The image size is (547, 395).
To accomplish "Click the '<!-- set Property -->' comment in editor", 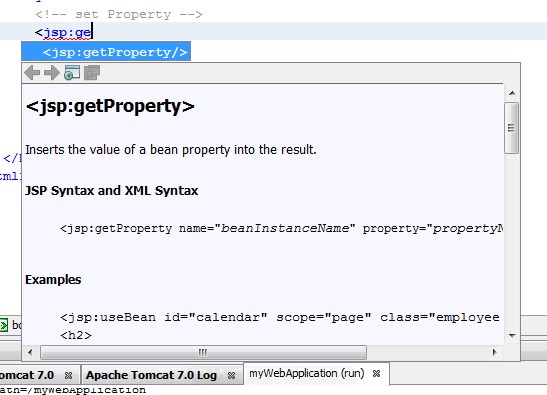I will tap(119, 14).
